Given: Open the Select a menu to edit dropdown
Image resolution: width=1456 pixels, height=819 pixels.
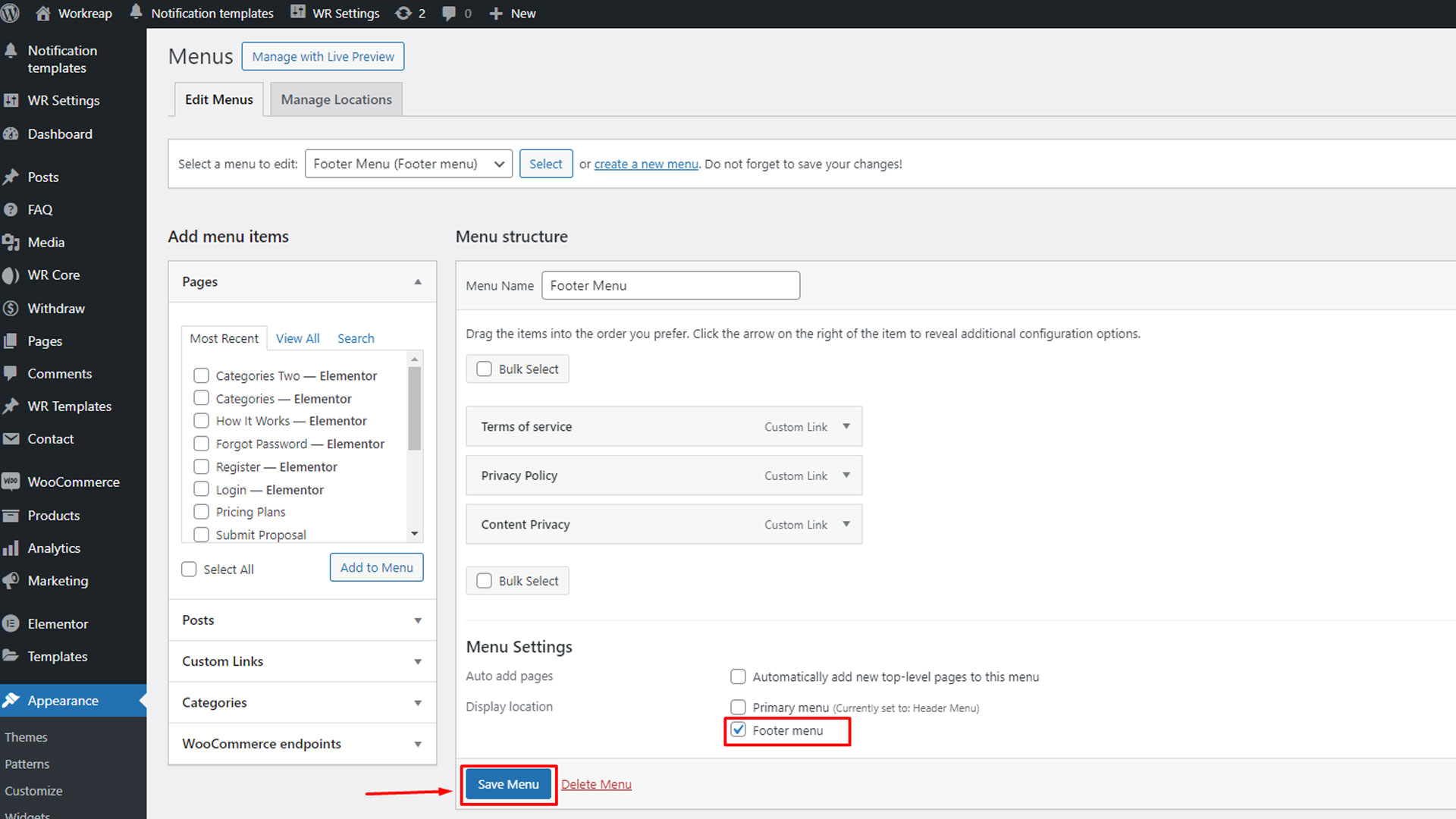Looking at the screenshot, I should click(x=409, y=164).
